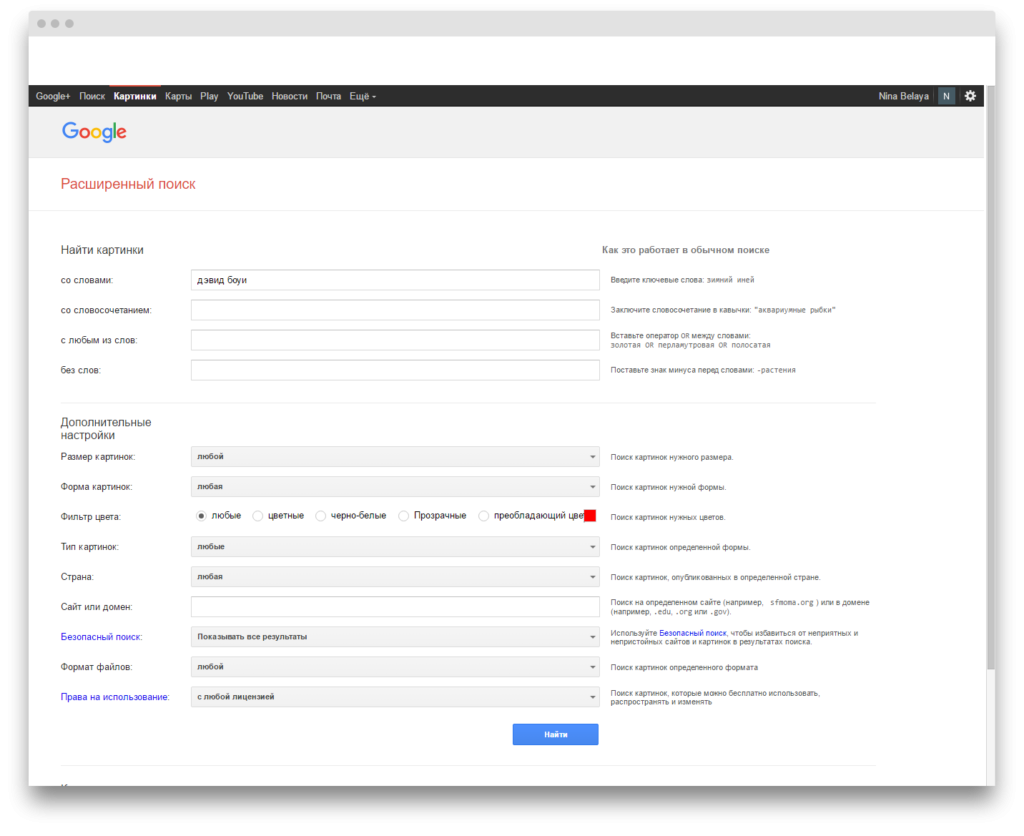The image size is (1024, 836).
Task: Open 'Почта' in the top bar
Action: point(328,96)
